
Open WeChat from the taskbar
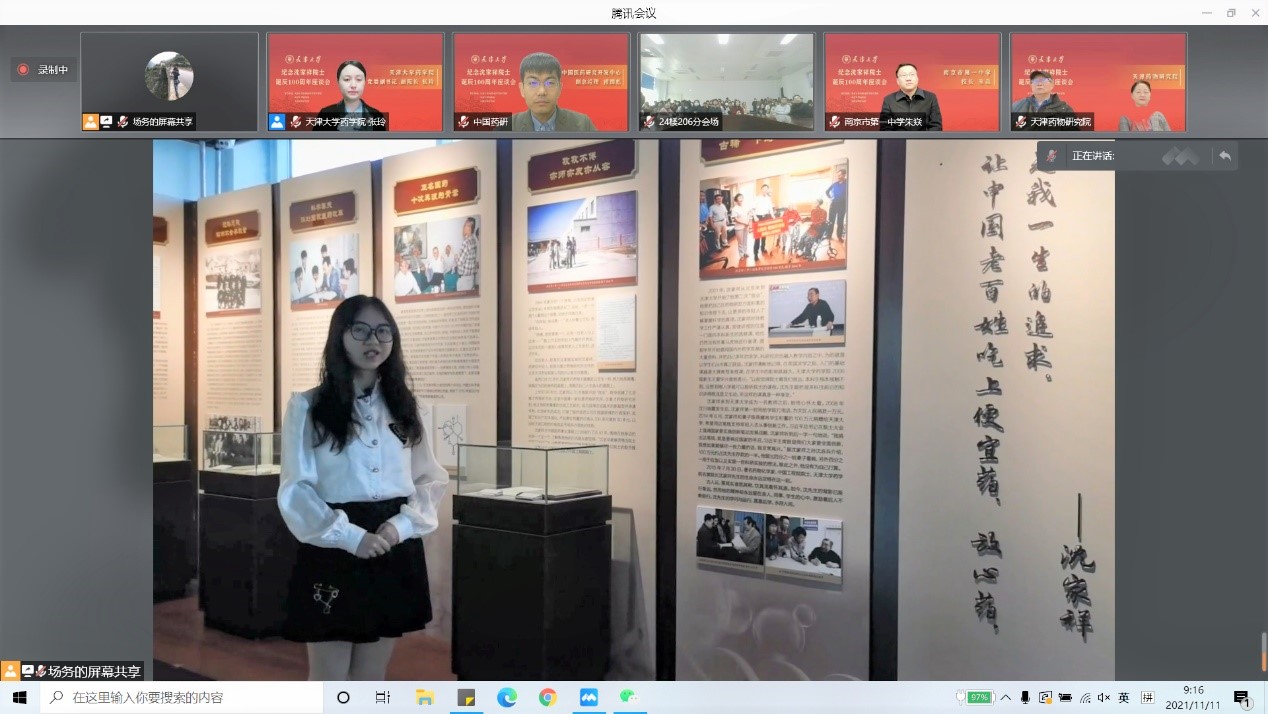(x=629, y=697)
